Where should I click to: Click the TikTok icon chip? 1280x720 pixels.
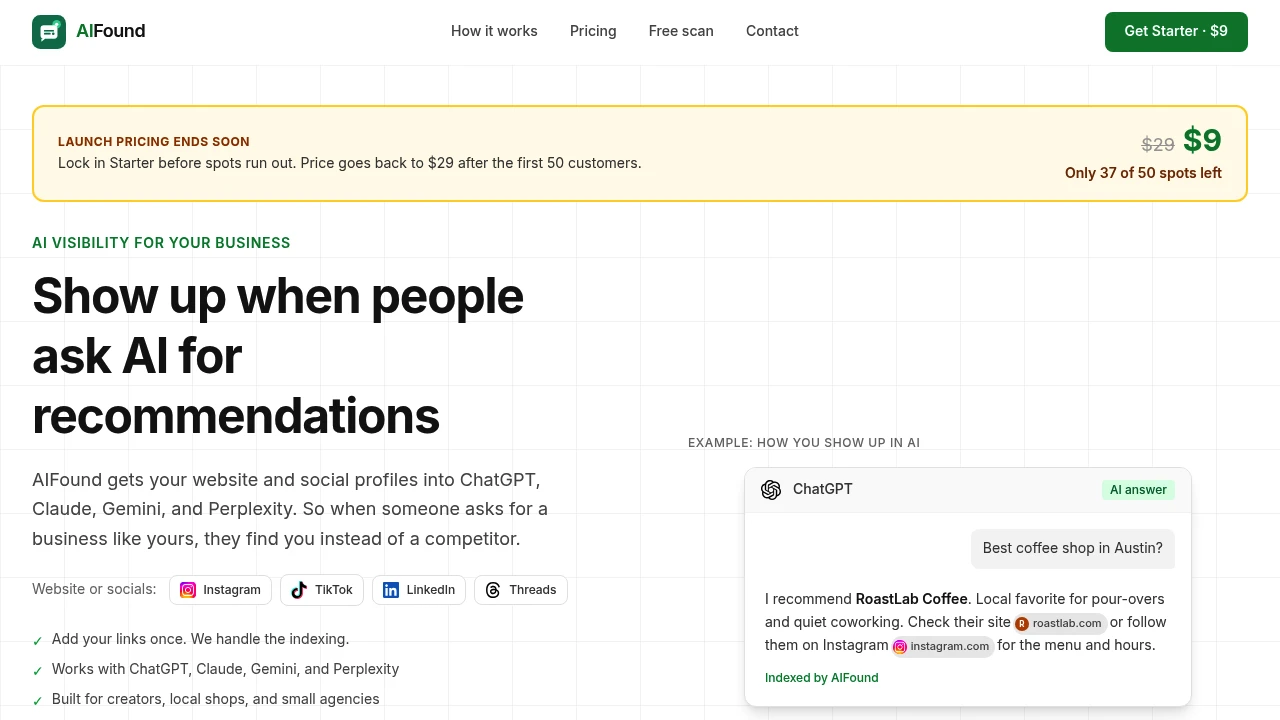pos(322,590)
